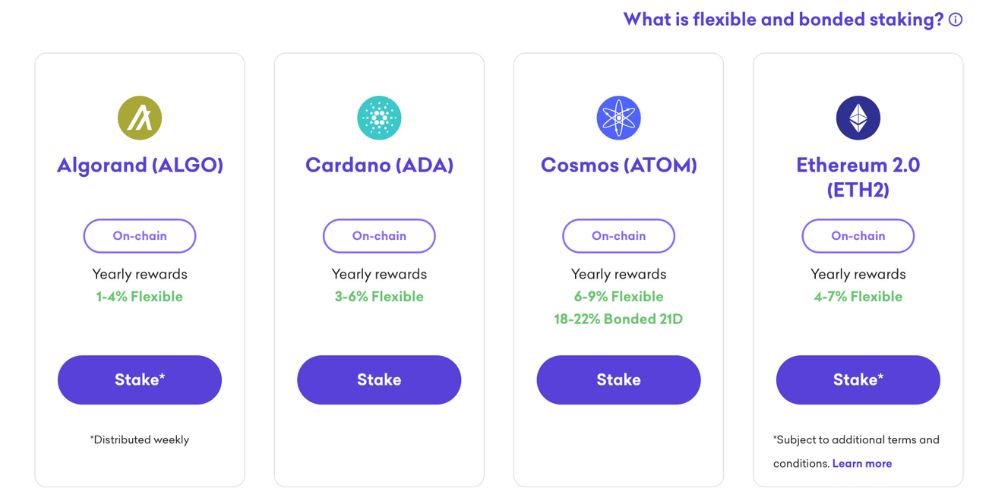Click the Cardano (ADA) heading

[x=379, y=165]
